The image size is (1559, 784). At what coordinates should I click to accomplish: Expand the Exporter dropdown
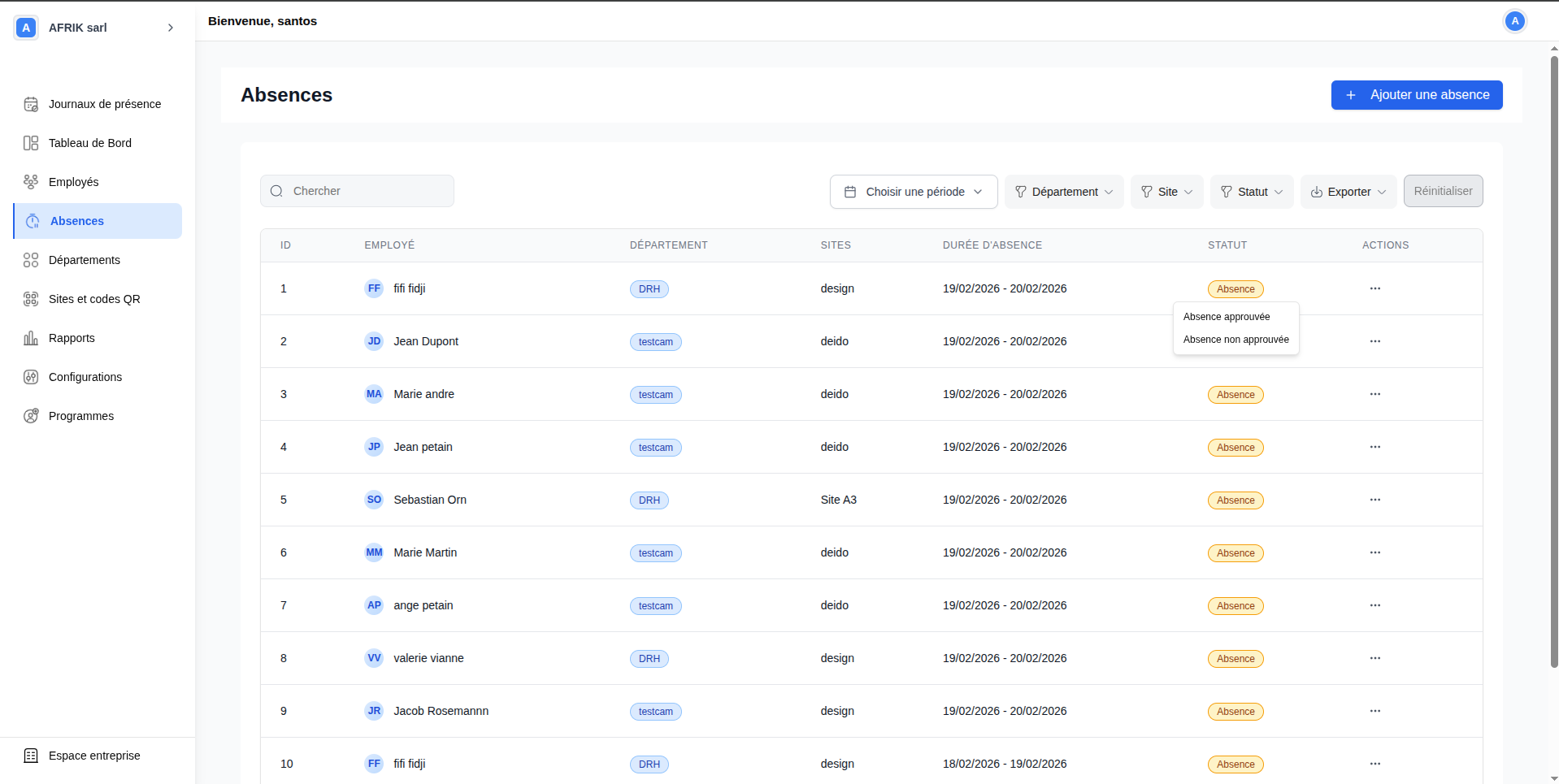point(1348,192)
